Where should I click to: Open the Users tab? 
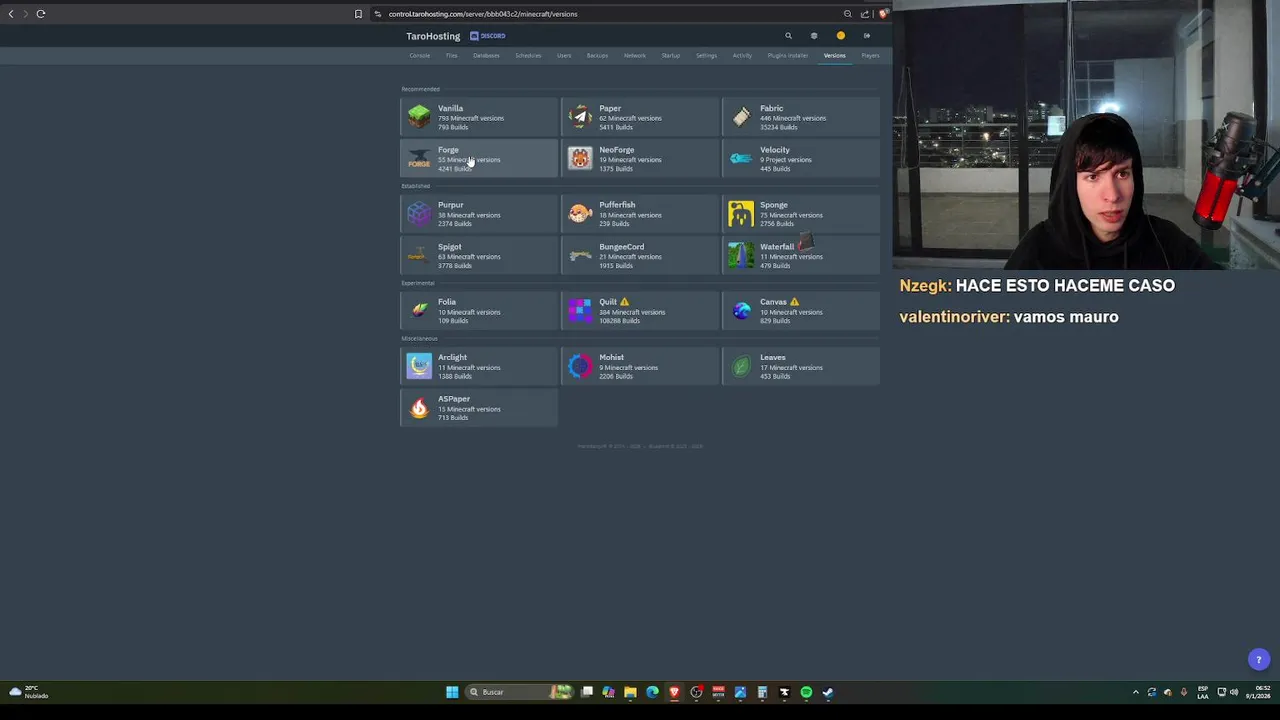[x=564, y=56]
